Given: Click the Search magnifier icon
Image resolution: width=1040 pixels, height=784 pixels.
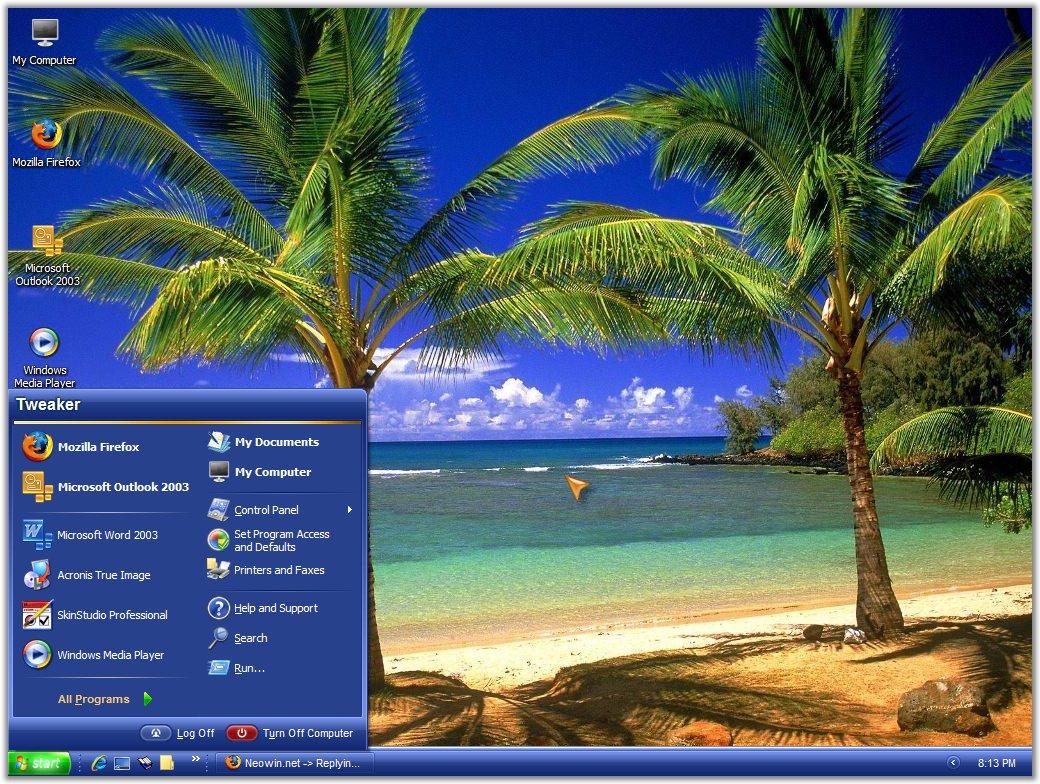Looking at the screenshot, I should (x=218, y=638).
